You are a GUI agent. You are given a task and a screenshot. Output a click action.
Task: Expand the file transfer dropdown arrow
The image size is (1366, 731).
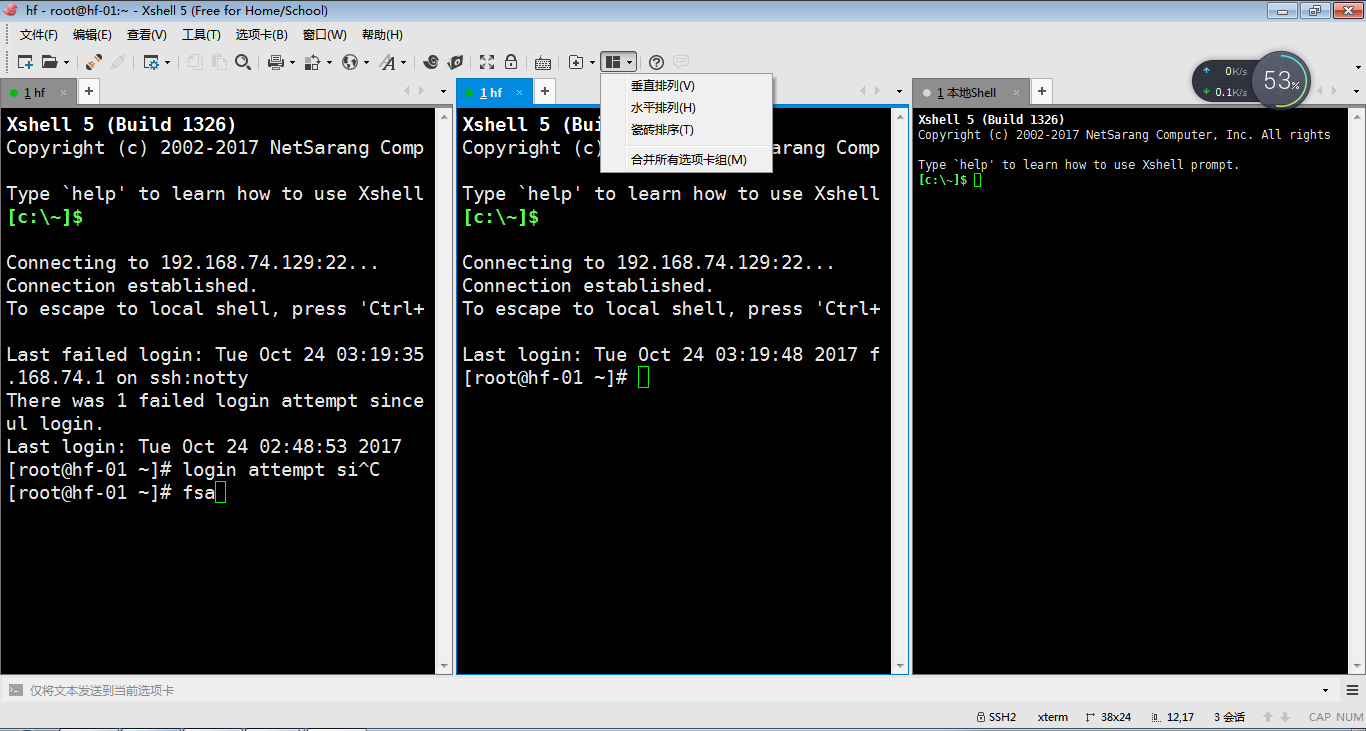pos(328,62)
